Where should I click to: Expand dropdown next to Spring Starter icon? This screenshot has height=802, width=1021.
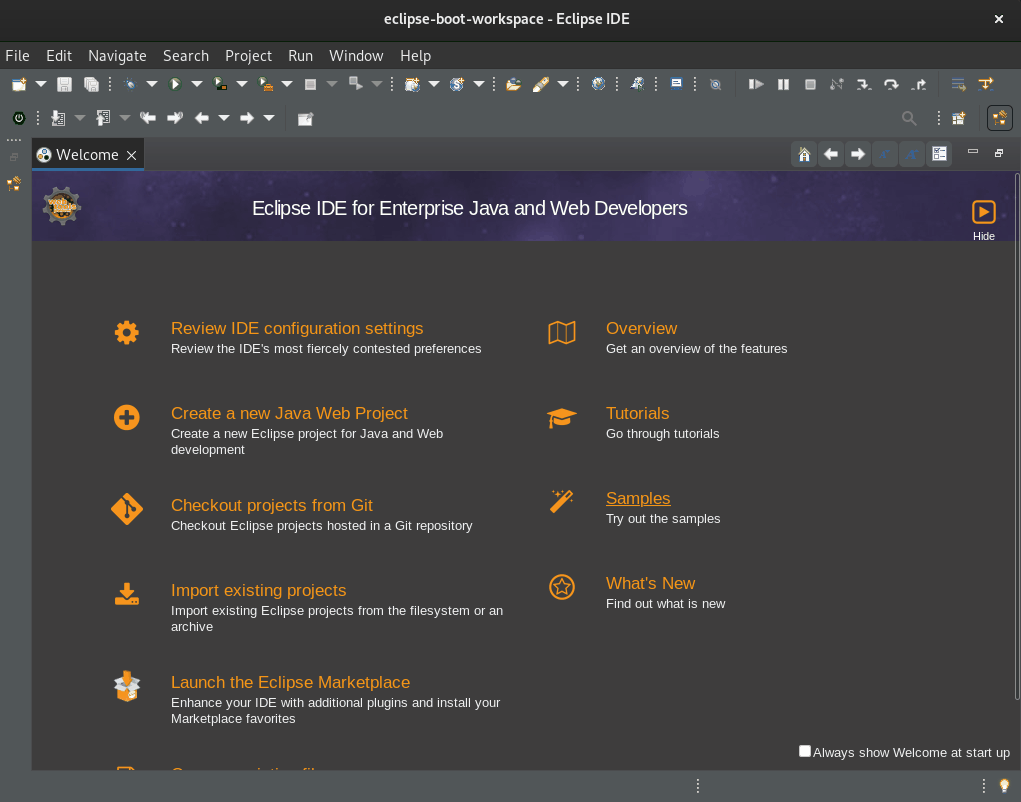coord(479,84)
